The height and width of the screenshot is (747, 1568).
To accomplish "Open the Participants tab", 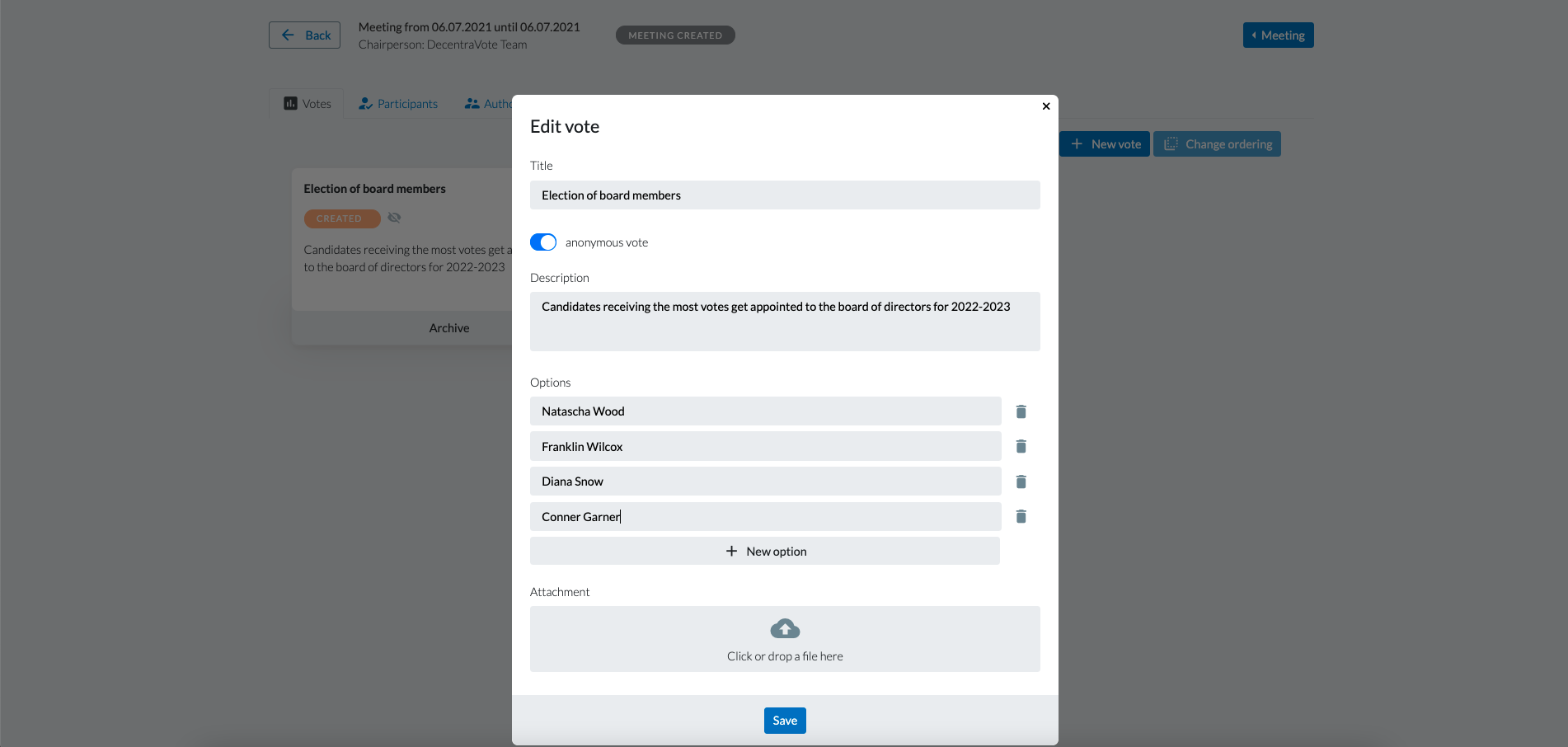I will (x=398, y=104).
